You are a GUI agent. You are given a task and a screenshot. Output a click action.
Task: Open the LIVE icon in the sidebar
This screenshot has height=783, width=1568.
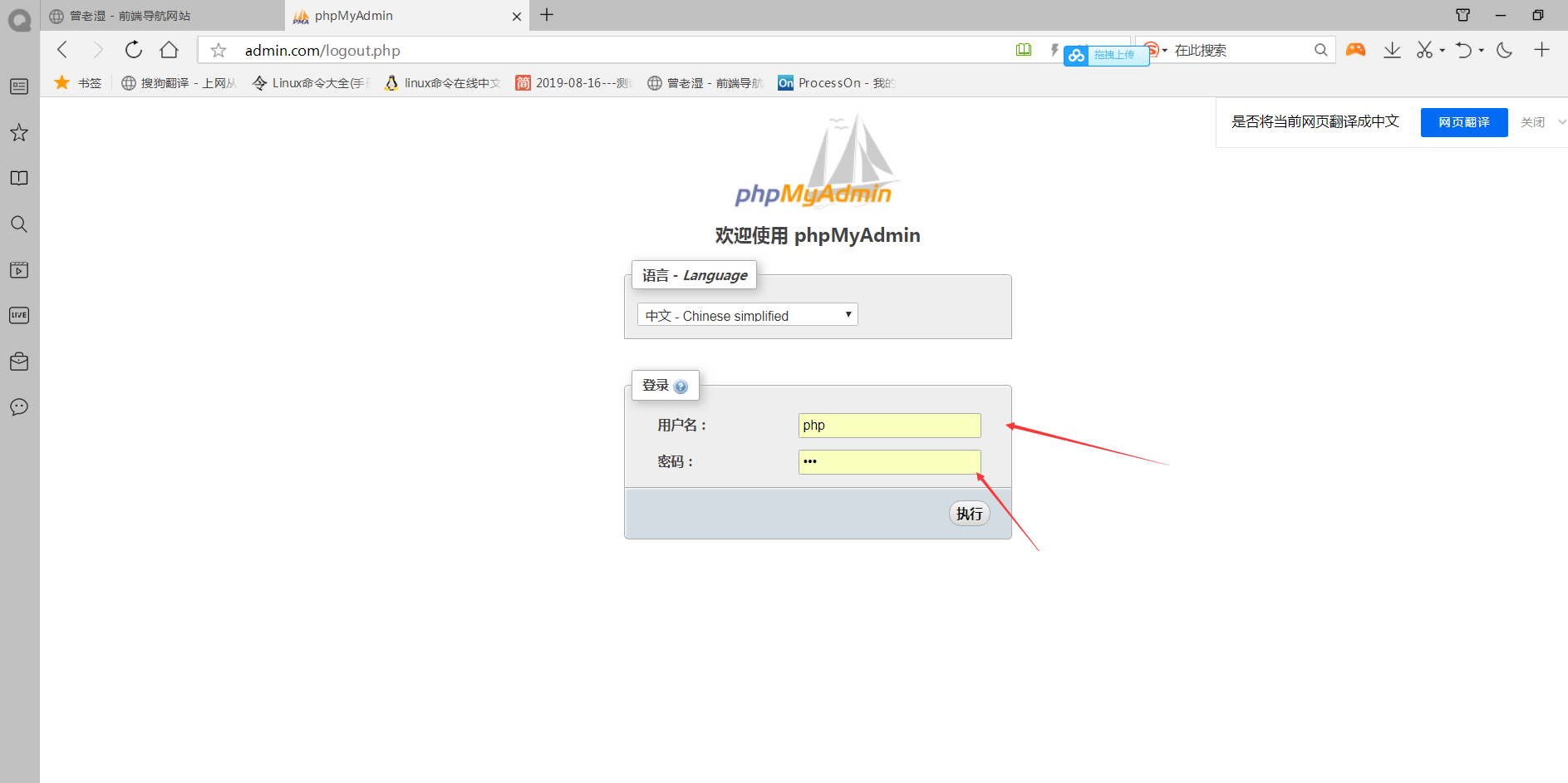(19, 315)
